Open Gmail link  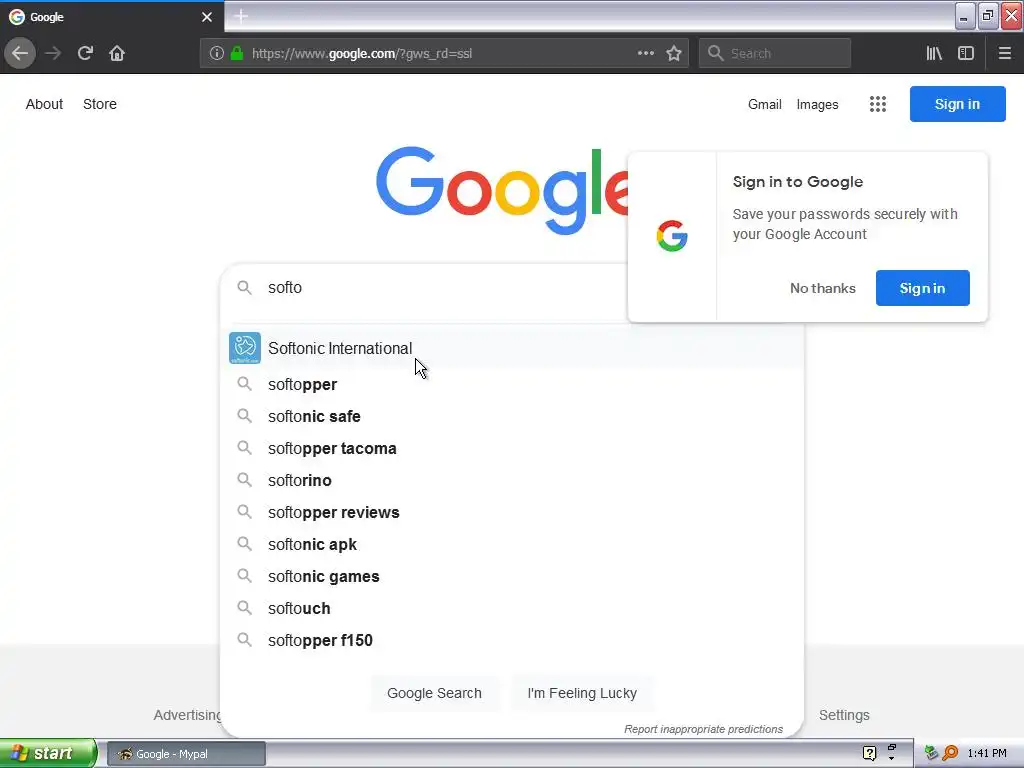pos(765,104)
